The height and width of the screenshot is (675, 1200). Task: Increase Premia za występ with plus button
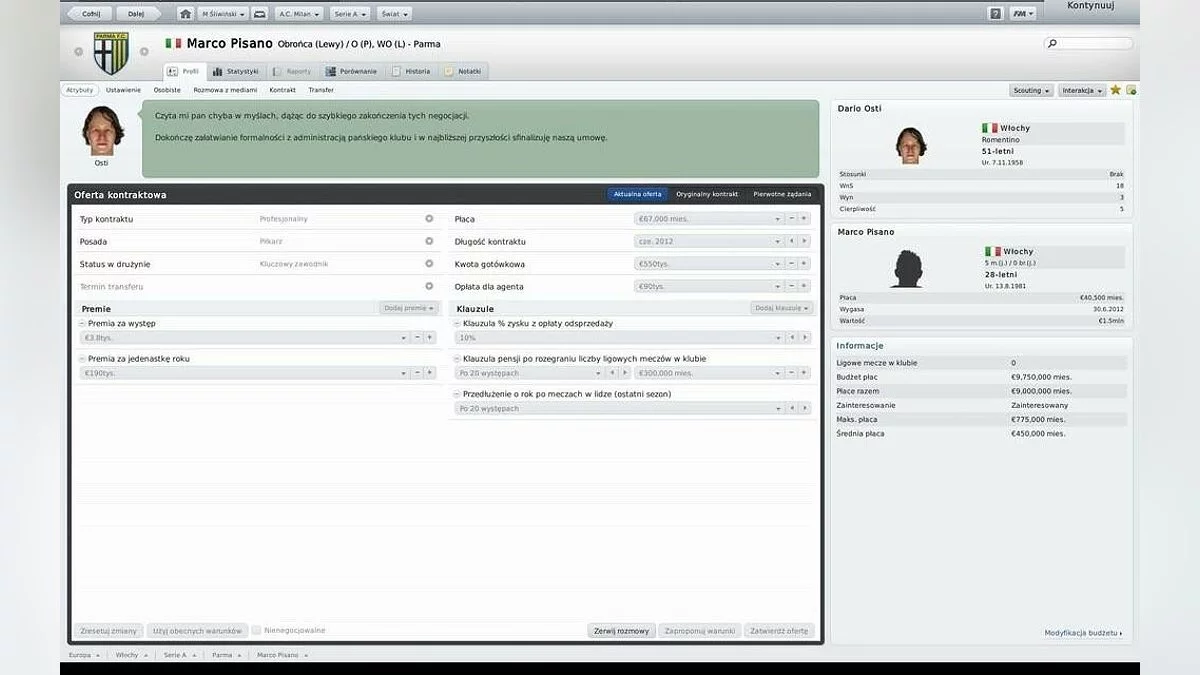(430, 338)
